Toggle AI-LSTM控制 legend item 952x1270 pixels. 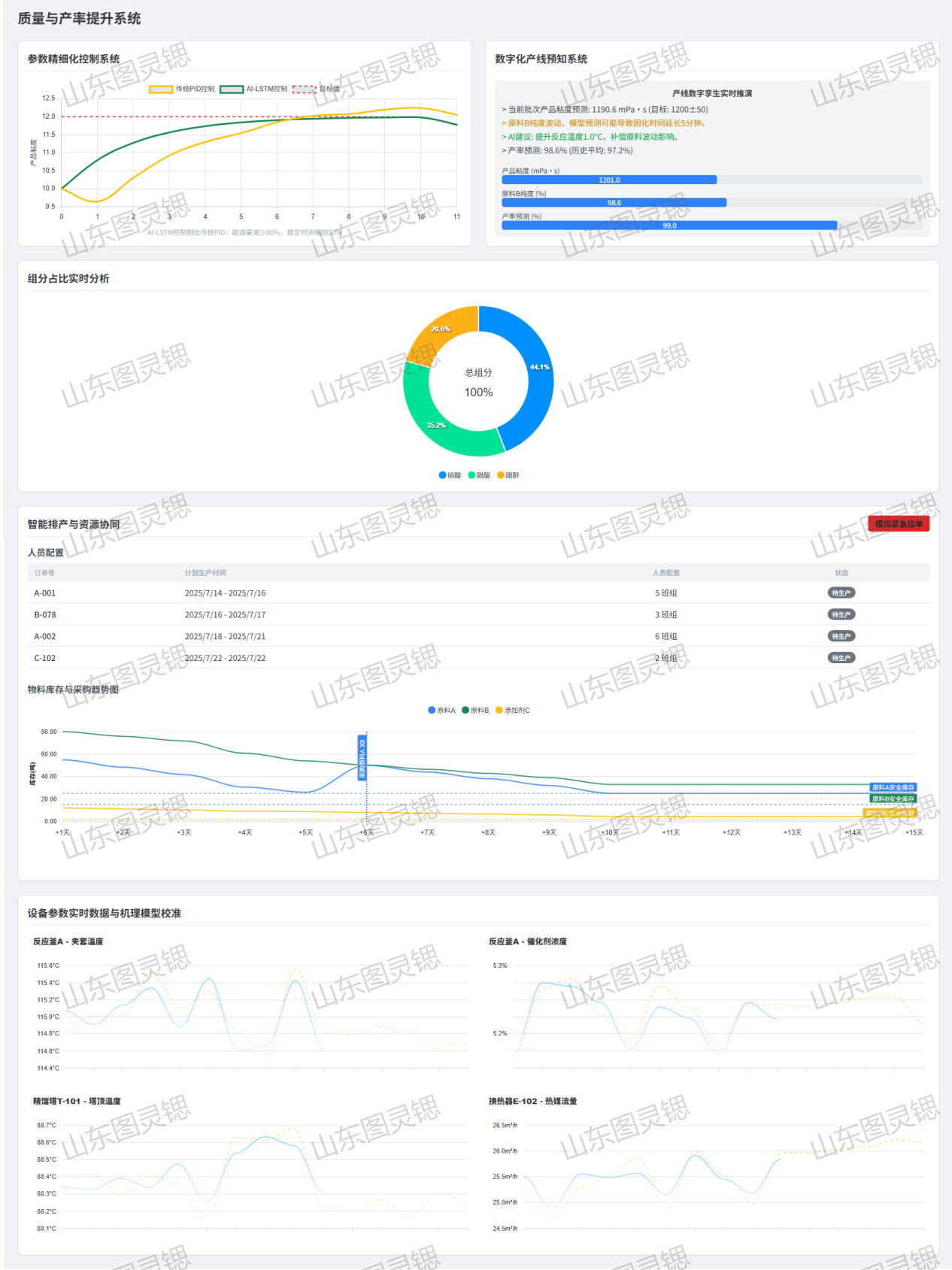click(x=253, y=89)
